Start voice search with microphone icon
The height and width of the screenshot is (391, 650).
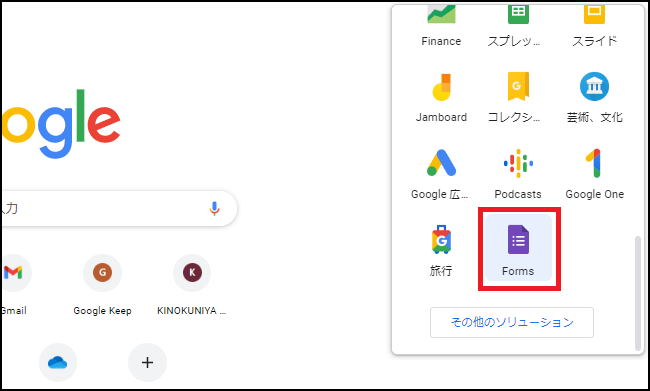pyautogui.click(x=214, y=209)
